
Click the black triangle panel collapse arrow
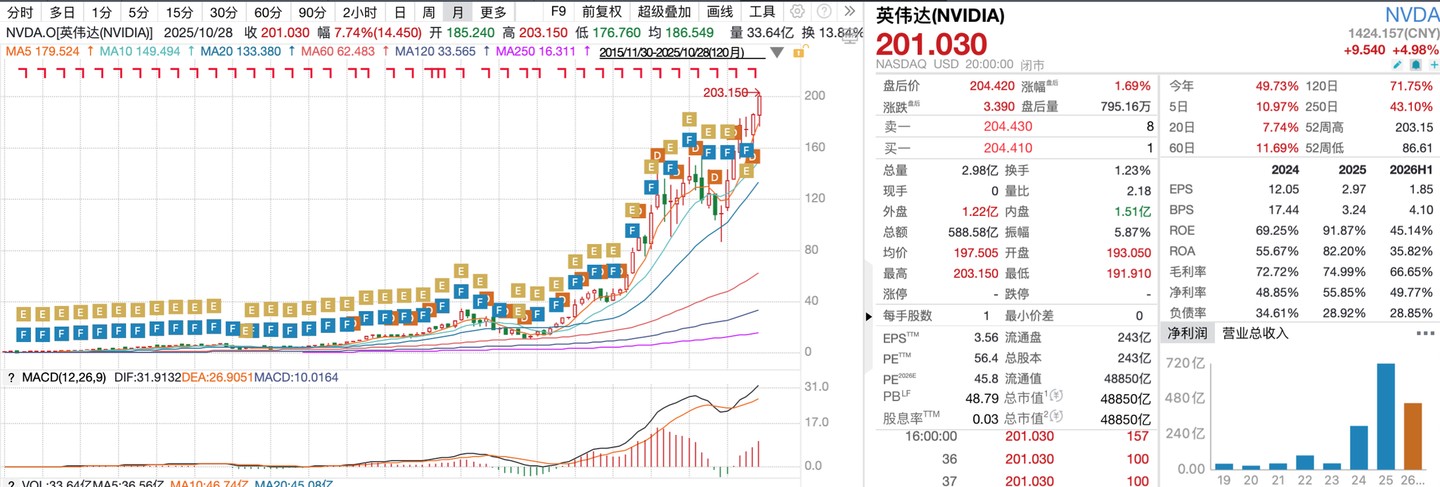click(869, 316)
